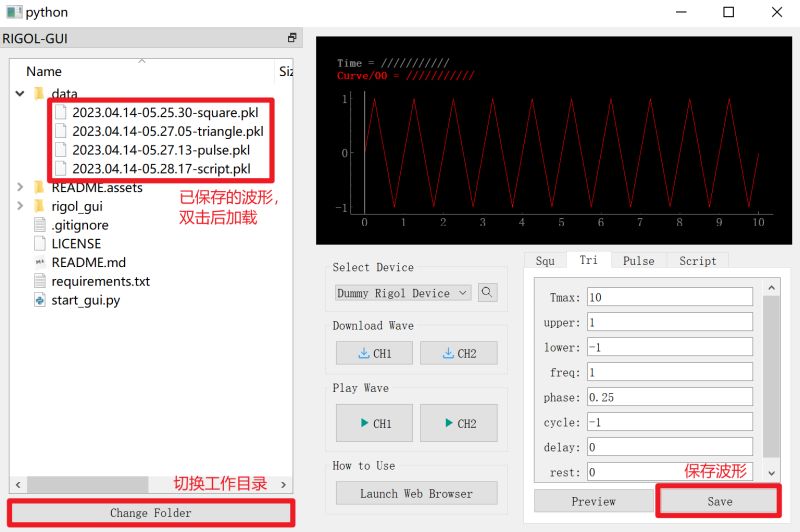The height and width of the screenshot is (532, 800).
Task: Select the start_gui.py file name
Action: (x=85, y=300)
